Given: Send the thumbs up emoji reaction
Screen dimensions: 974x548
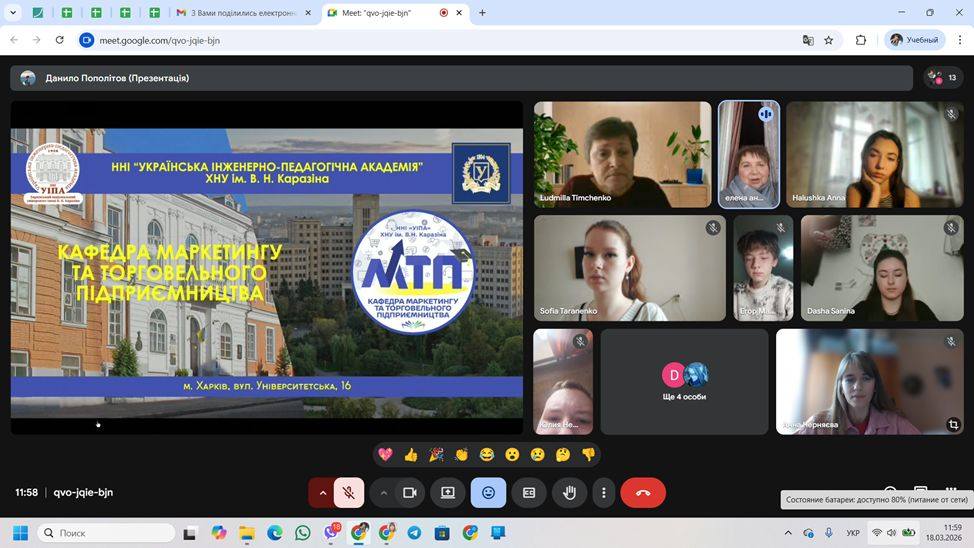Looking at the screenshot, I should click(410, 455).
